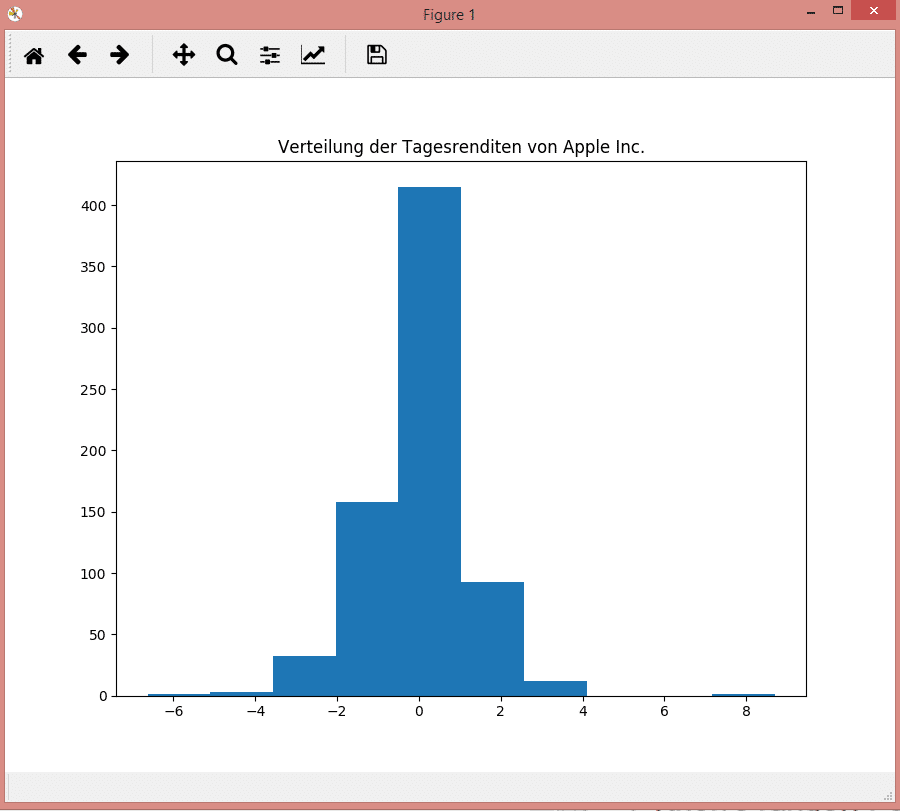Click the histogram bar reaching about 158
The height and width of the screenshot is (811, 900).
click(367, 599)
